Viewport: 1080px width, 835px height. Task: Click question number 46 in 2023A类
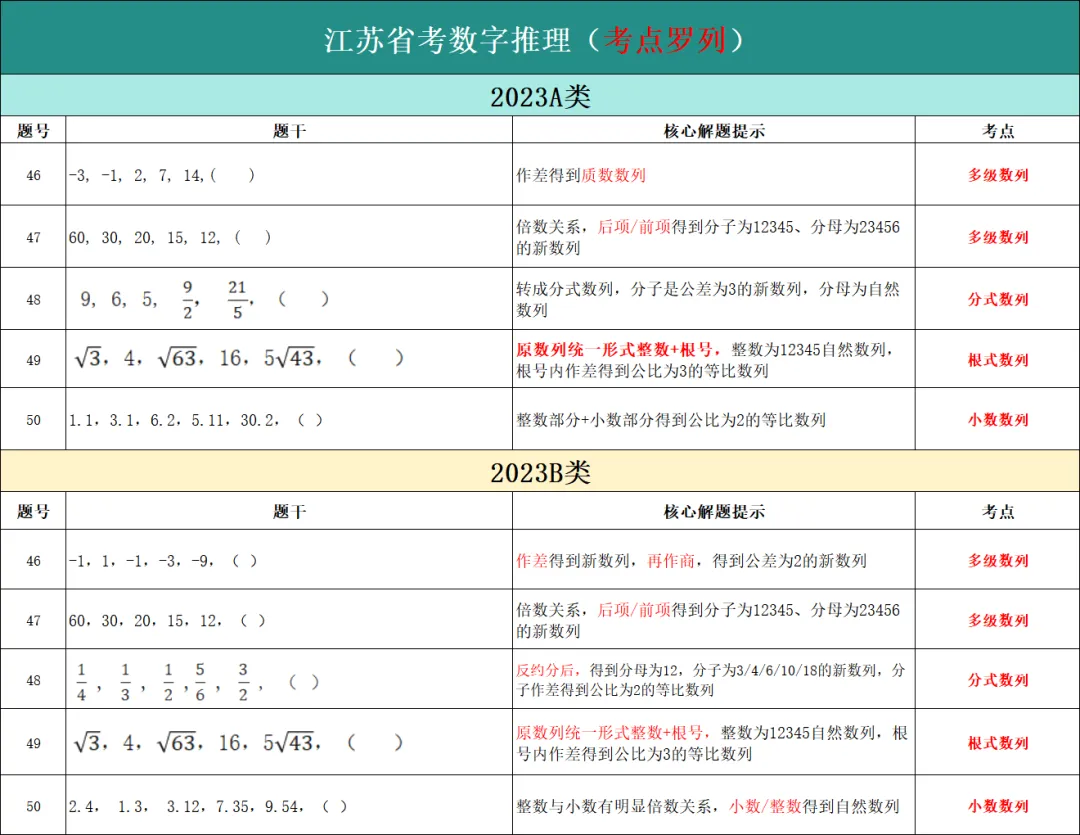pyautogui.click(x=33, y=176)
